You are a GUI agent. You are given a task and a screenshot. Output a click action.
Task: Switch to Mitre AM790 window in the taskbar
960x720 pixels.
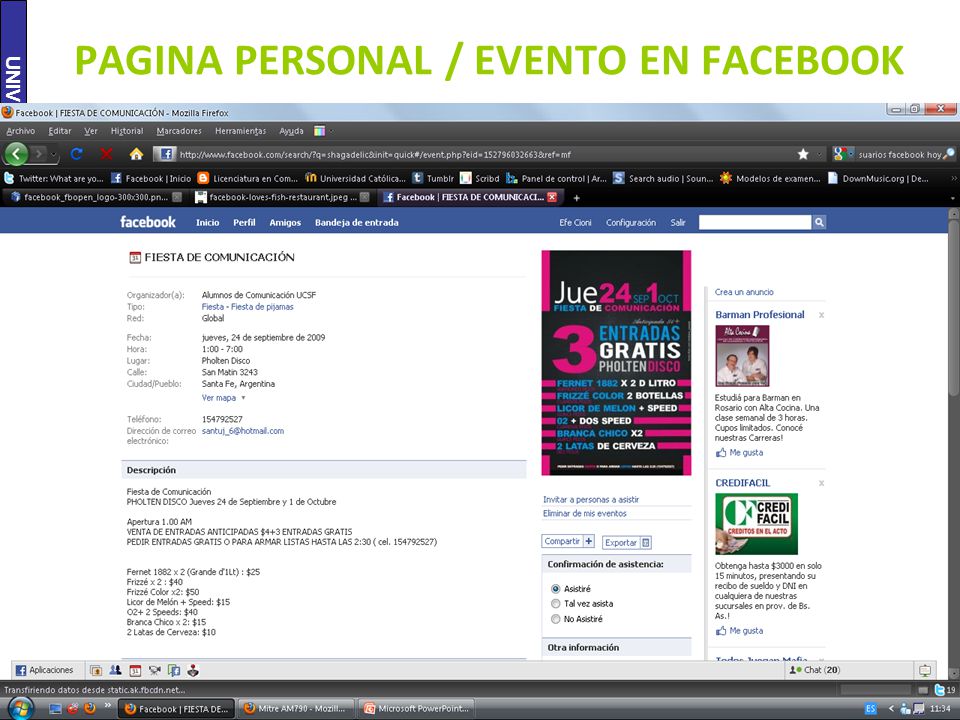[x=296, y=709]
